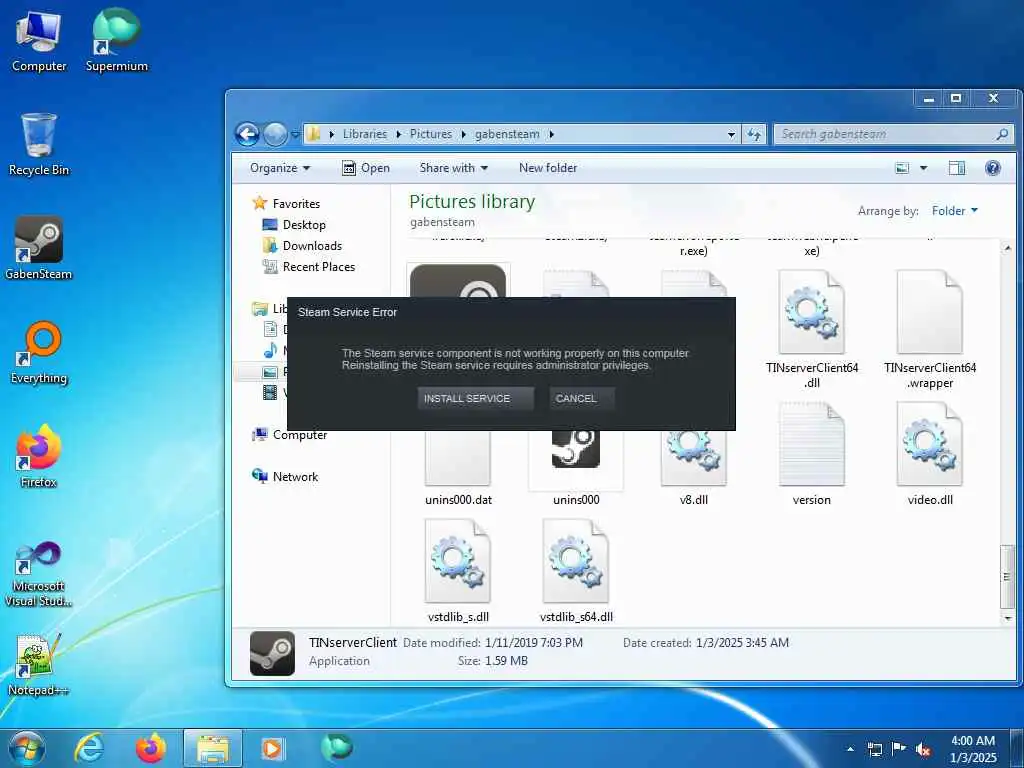Select the vstdlib_s64.dll file

tap(576, 571)
